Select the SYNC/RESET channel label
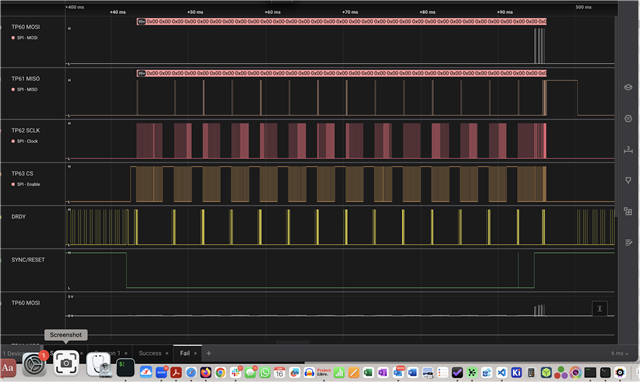Viewport: 640px width, 382px height. tap(28, 260)
